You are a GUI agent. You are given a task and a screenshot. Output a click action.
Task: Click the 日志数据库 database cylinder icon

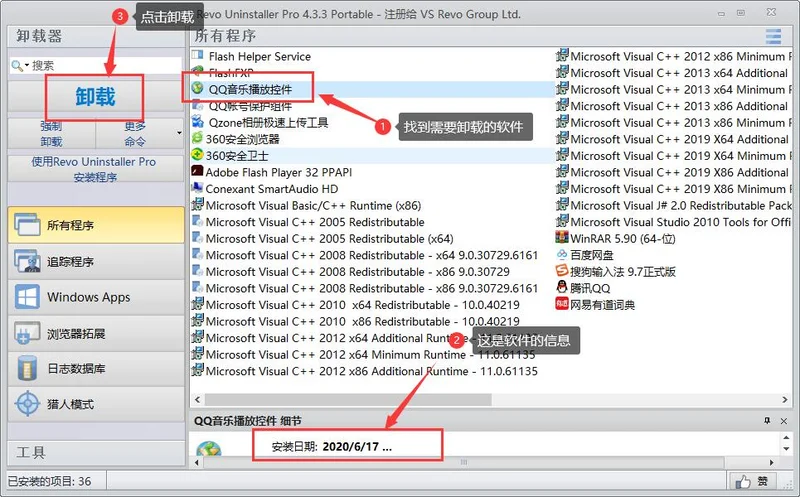pos(27,368)
